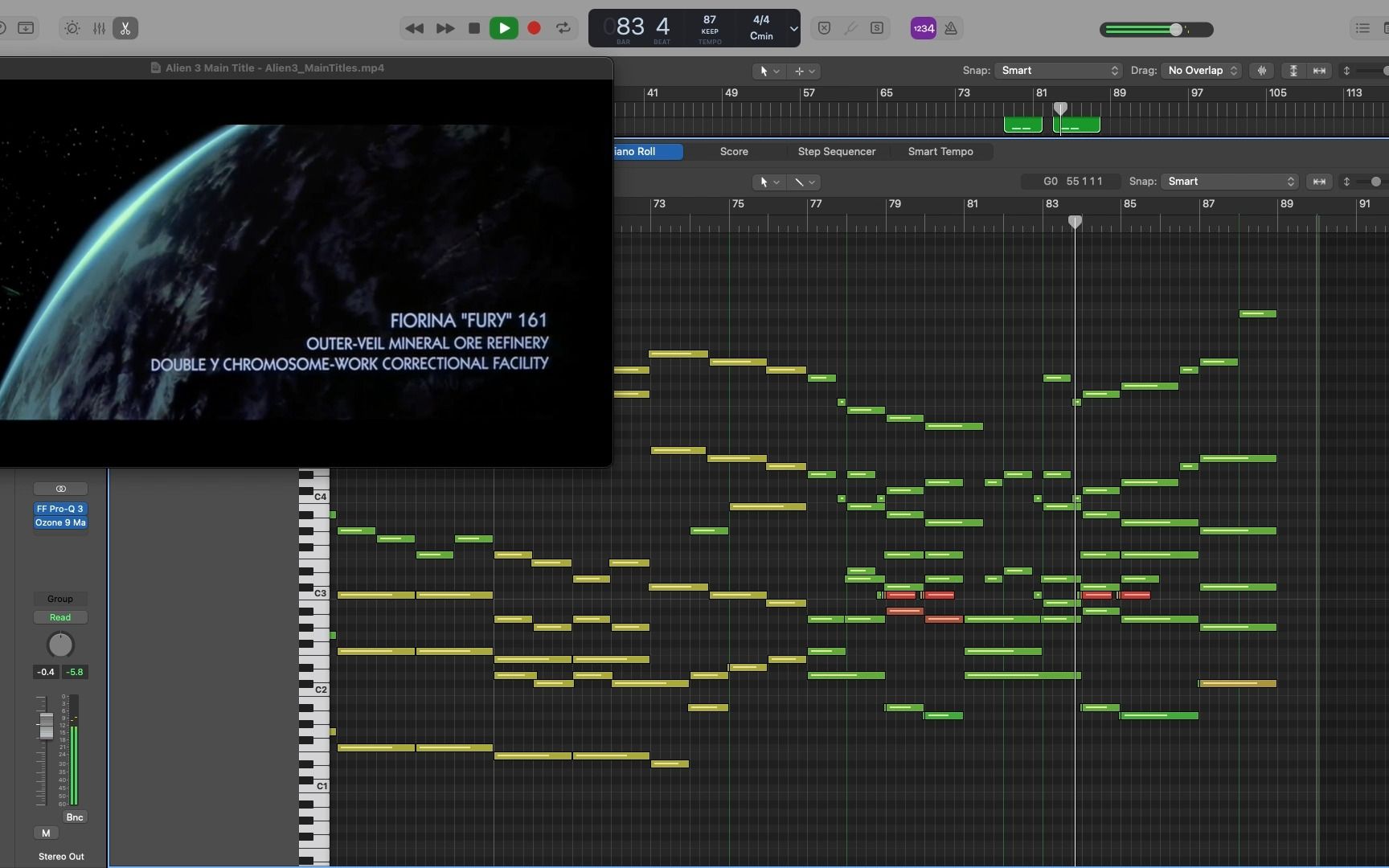Click the tracks area waveform zoom icon
This screenshot has width=1389, height=868.
click(x=1262, y=71)
